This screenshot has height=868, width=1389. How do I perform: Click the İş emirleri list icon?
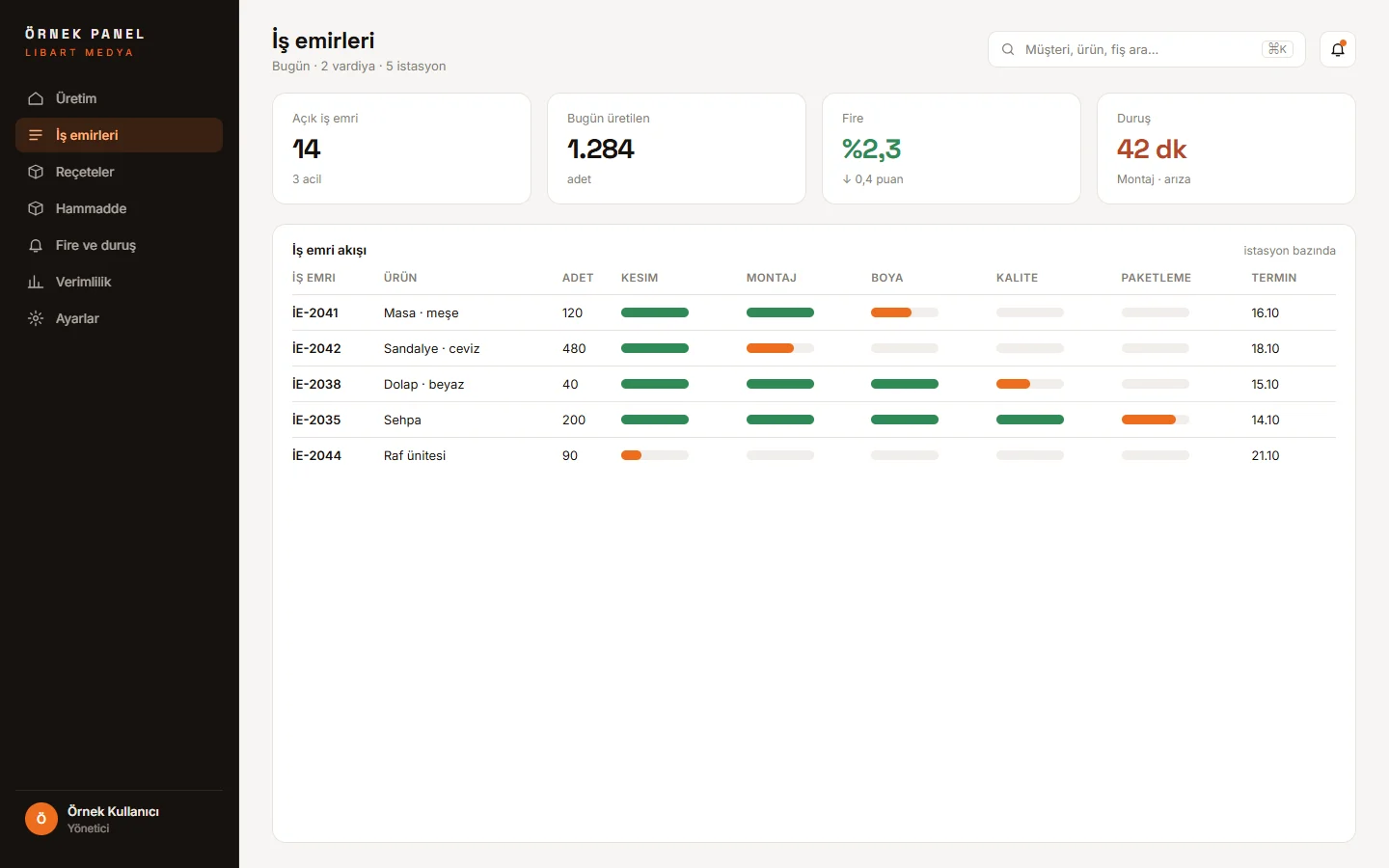point(36,135)
